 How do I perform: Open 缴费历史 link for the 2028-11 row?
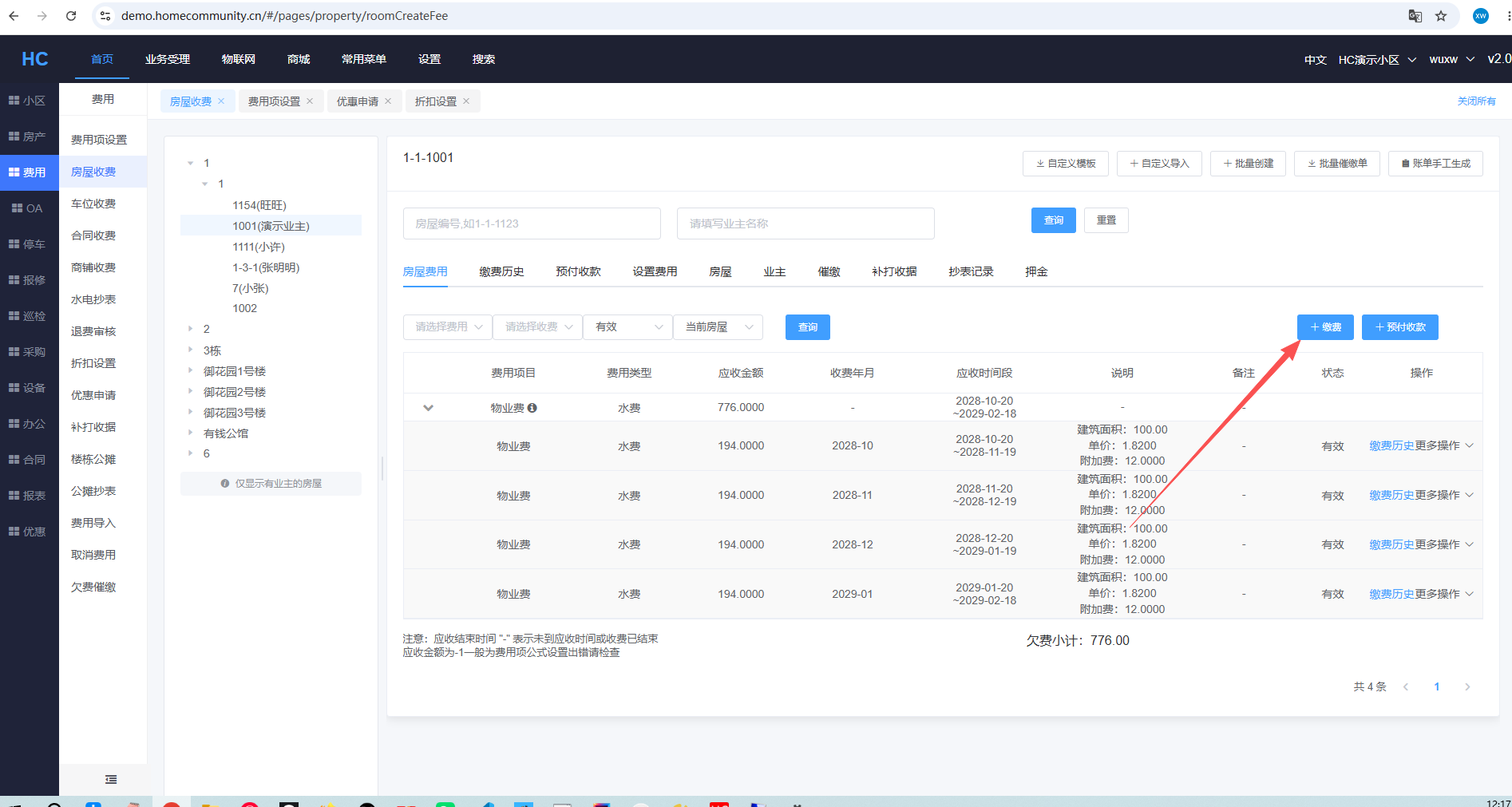click(x=1391, y=495)
